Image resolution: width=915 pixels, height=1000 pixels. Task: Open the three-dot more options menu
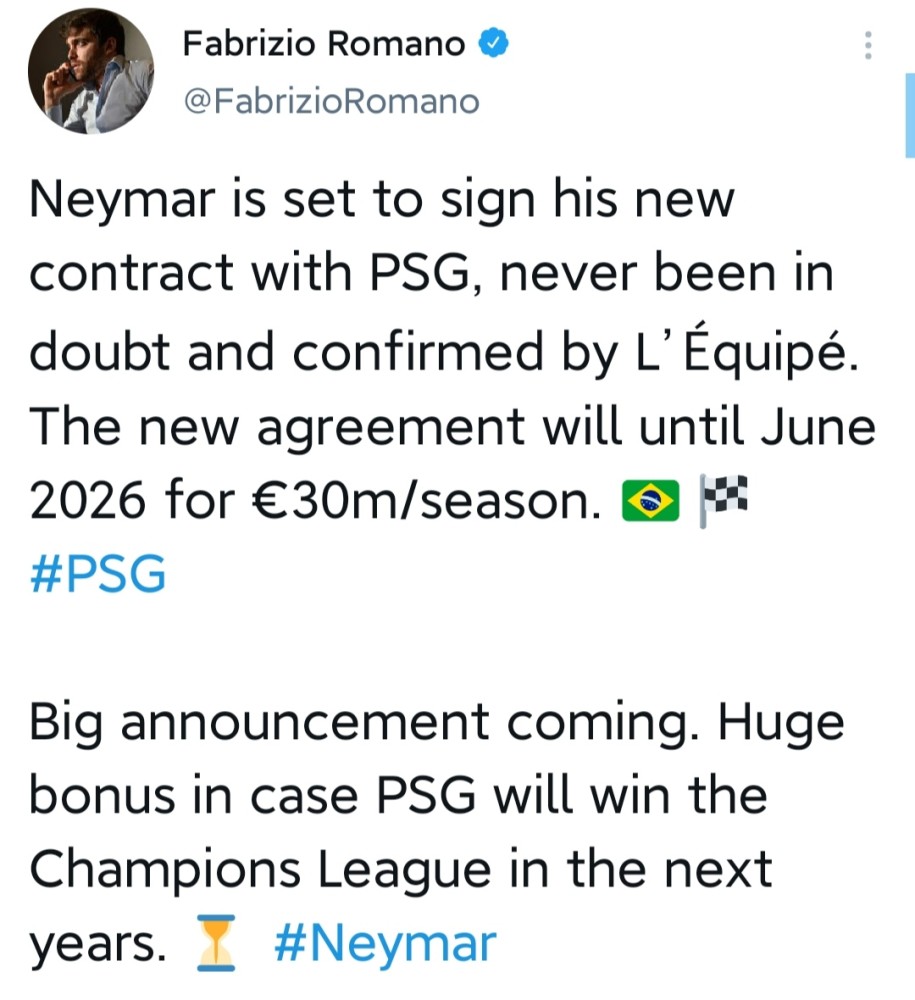click(868, 45)
